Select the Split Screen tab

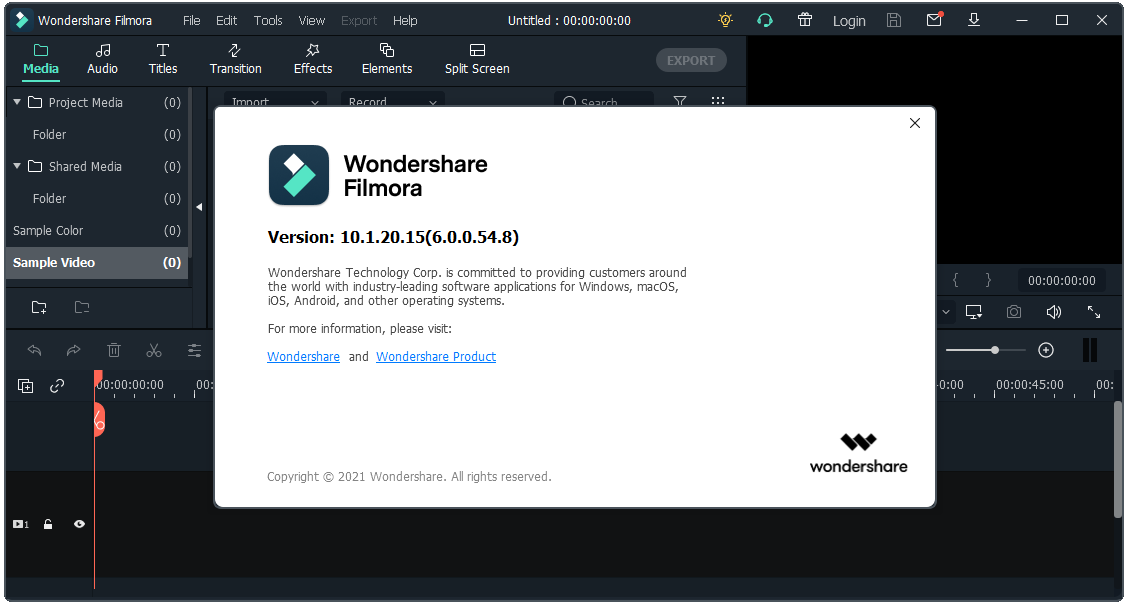point(477,60)
